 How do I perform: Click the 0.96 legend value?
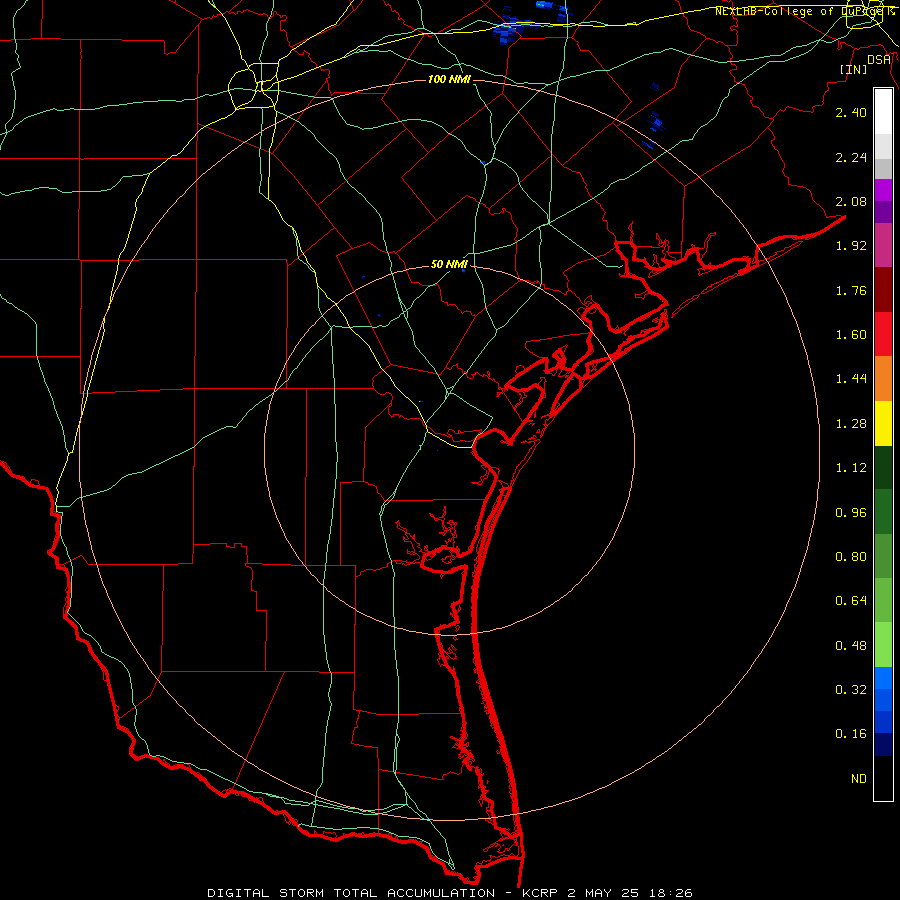point(851,513)
